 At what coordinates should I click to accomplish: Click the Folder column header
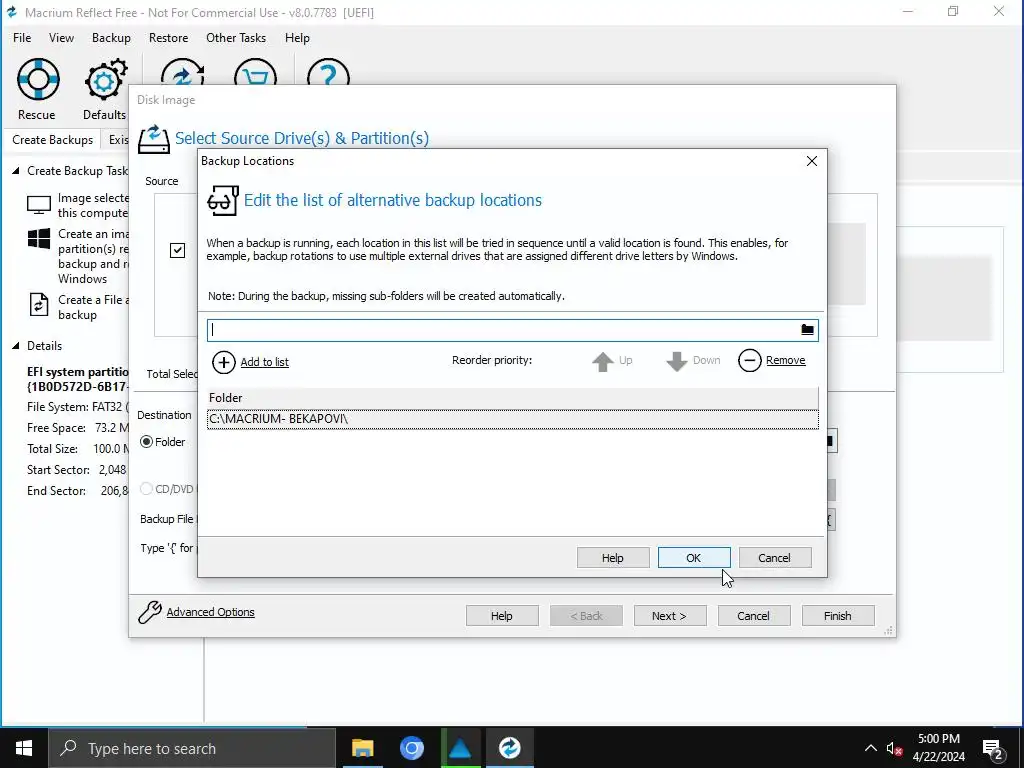[513, 398]
